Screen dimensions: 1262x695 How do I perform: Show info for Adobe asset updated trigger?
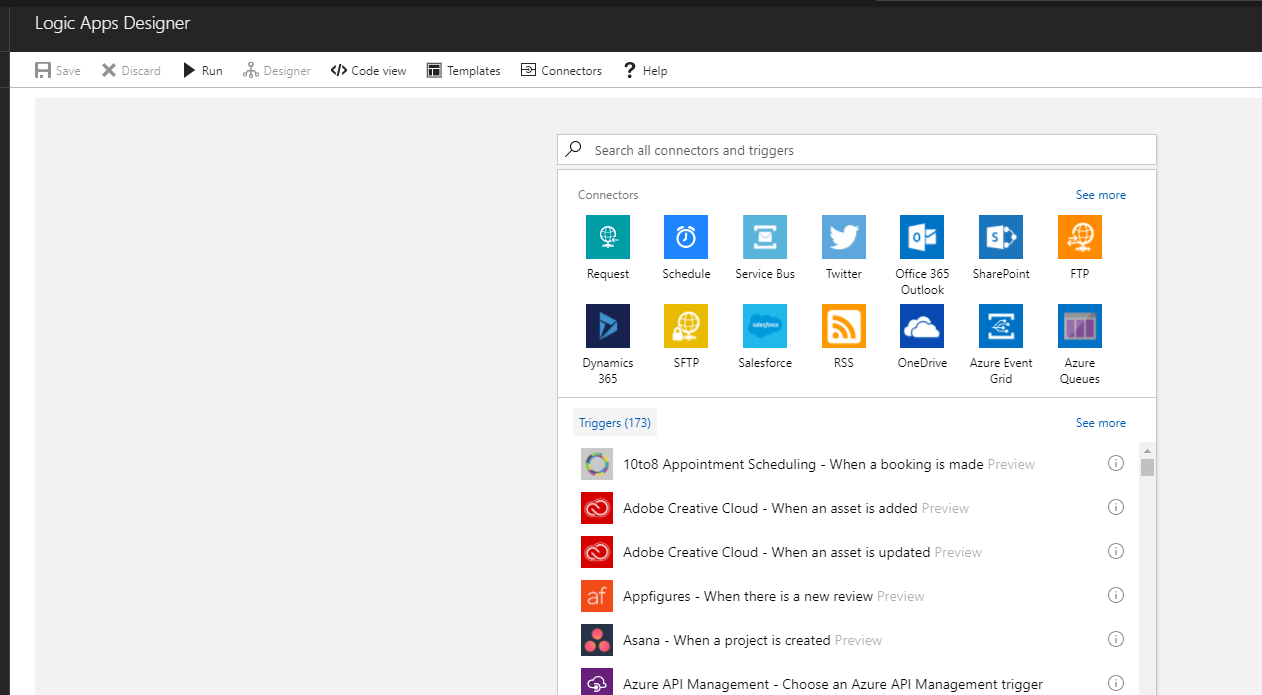click(1116, 551)
